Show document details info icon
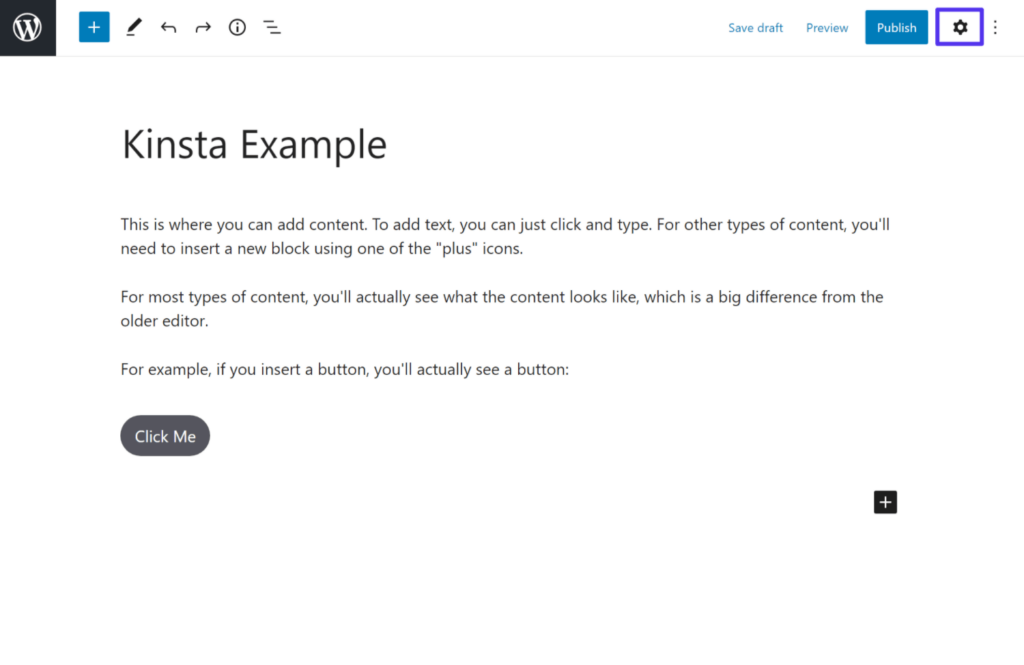 (x=237, y=28)
